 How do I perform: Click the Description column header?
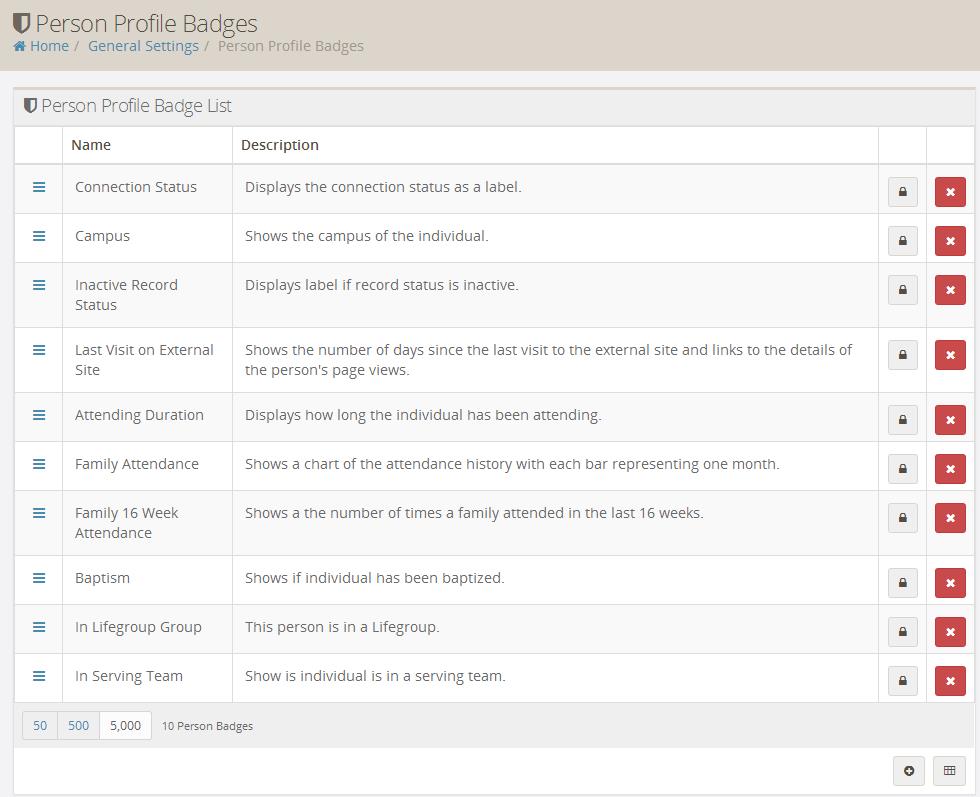pos(280,145)
